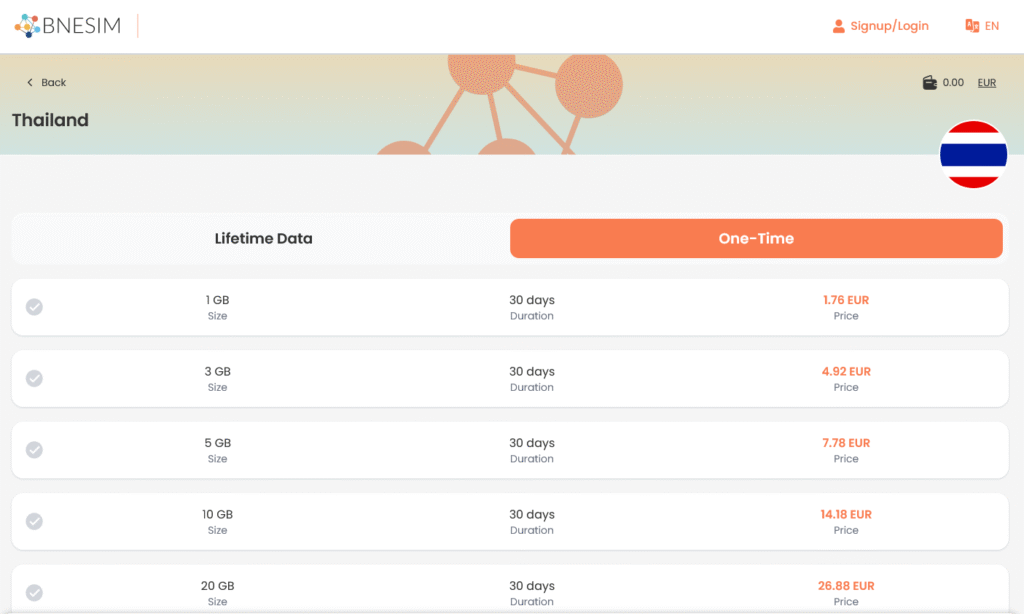The height and width of the screenshot is (614, 1024).
Task: Click the Thailand flag icon
Action: (973, 154)
